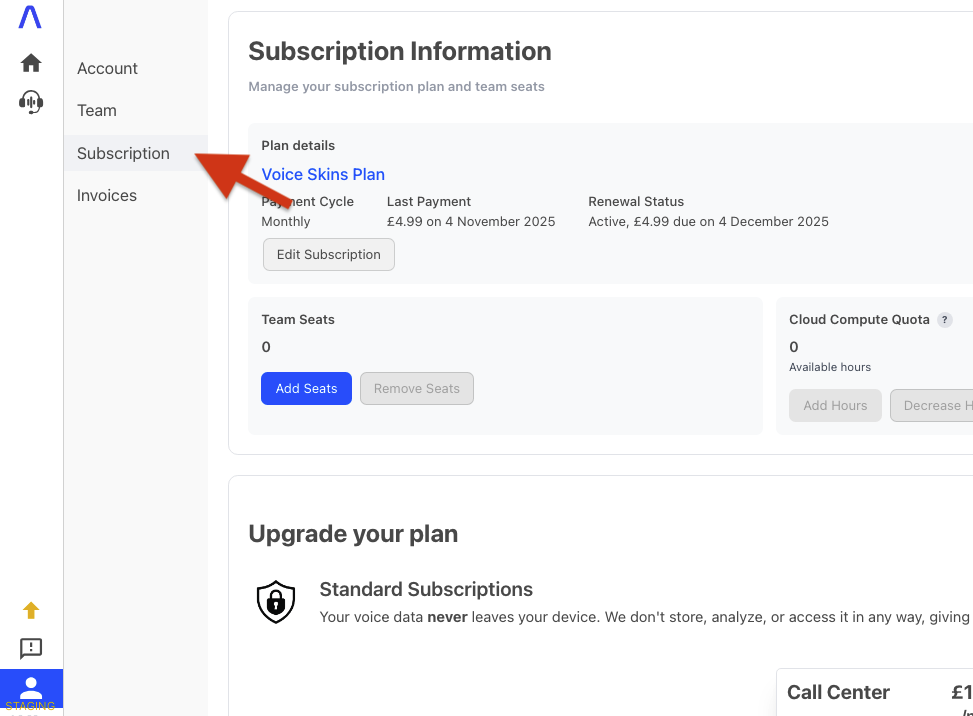Viewport: 973px width, 716px height.
Task: Click the yellow upgrade arrow icon
Action: (x=31, y=609)
